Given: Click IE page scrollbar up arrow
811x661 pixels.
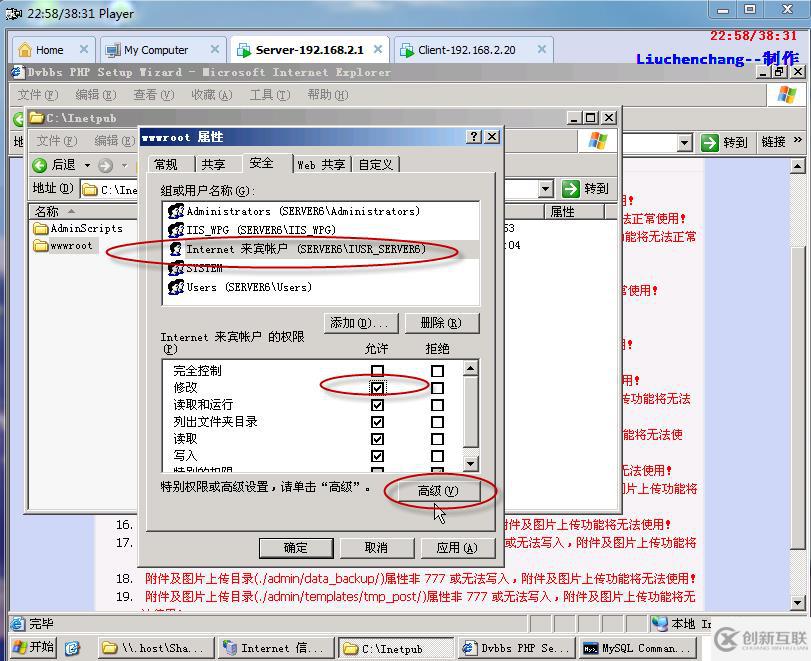Looking at the screenshot, I should [798, 167].
